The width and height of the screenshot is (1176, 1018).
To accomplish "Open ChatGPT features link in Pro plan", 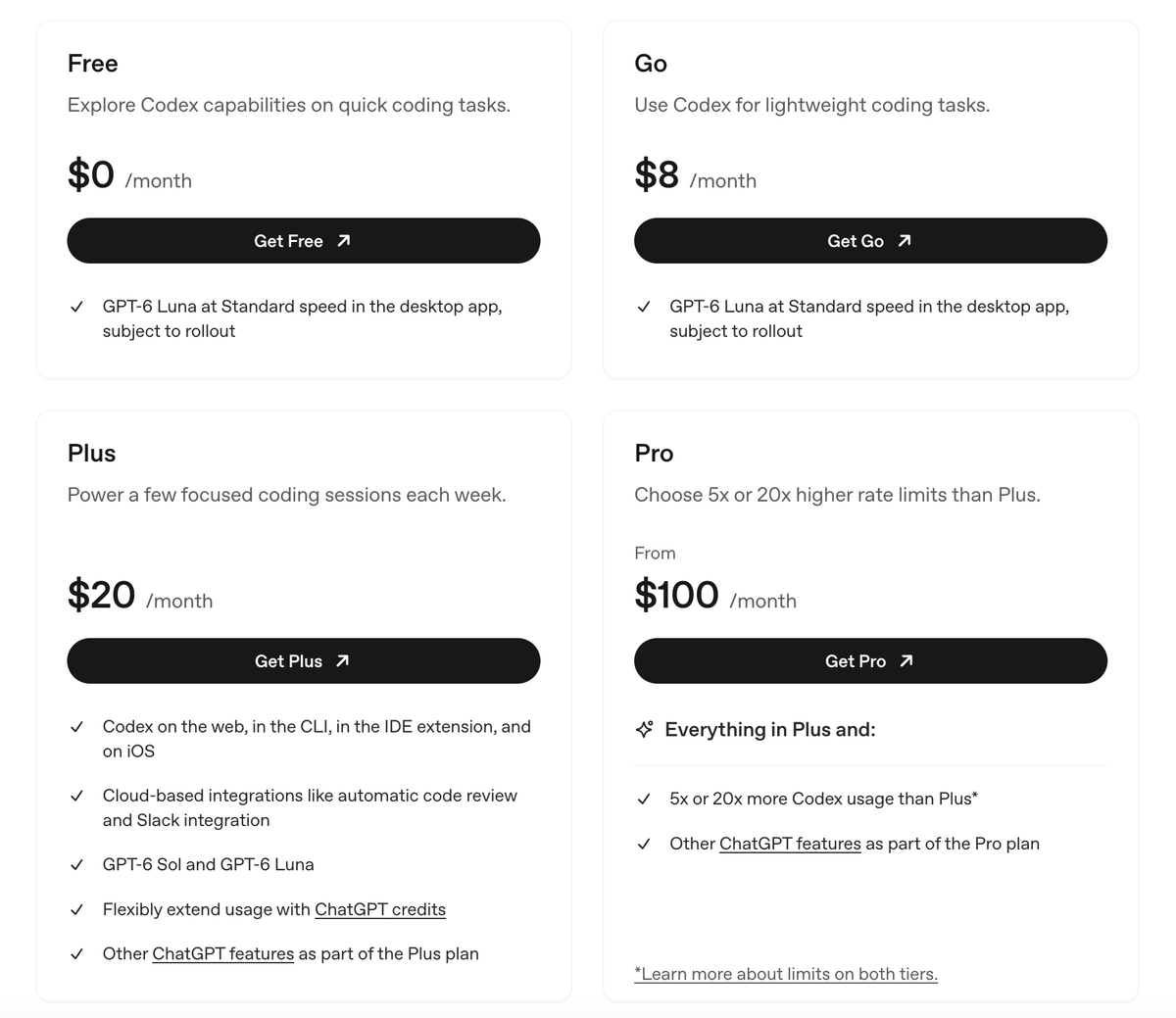I will [790, 844].
